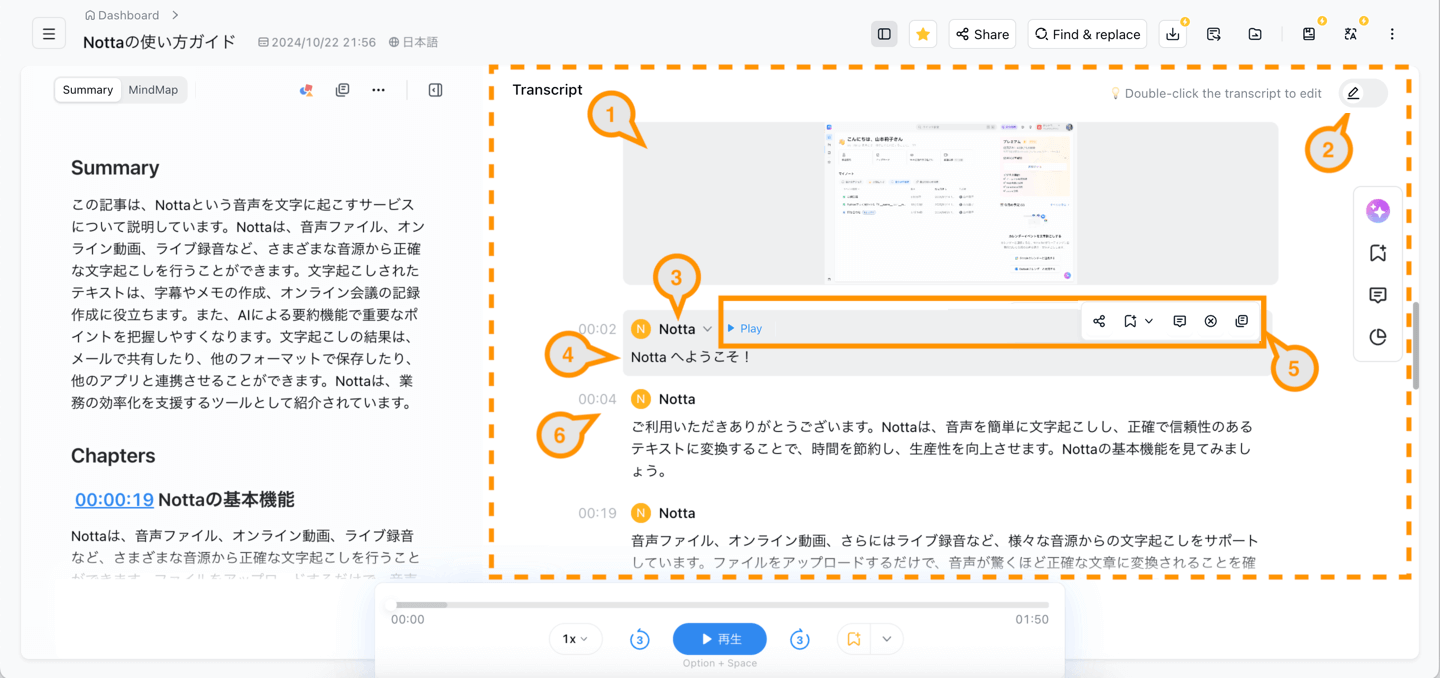Click the 00:02 timestamp

(597, 329)
